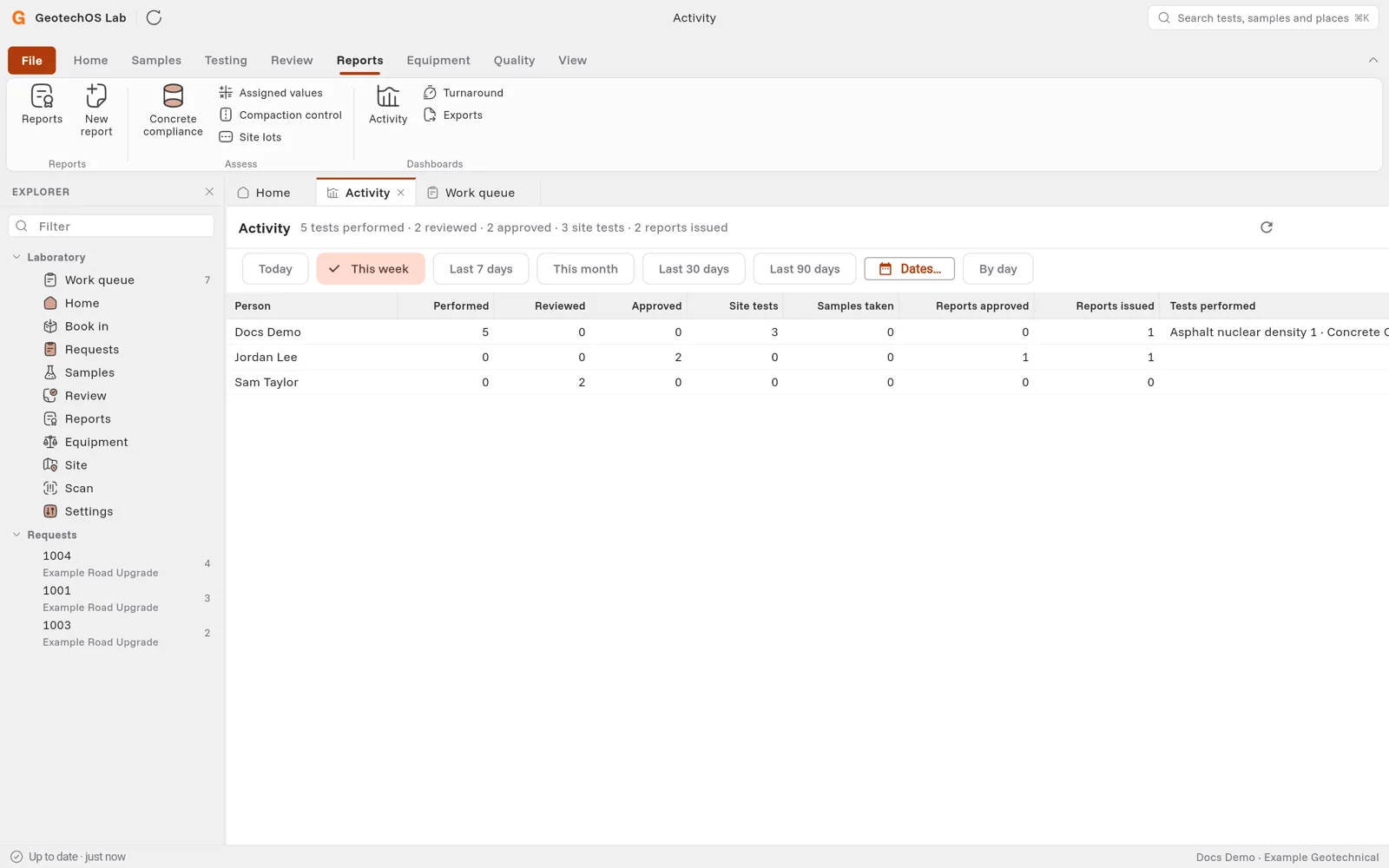
Task: Open the File menu
Action: (x=32, y=61)
